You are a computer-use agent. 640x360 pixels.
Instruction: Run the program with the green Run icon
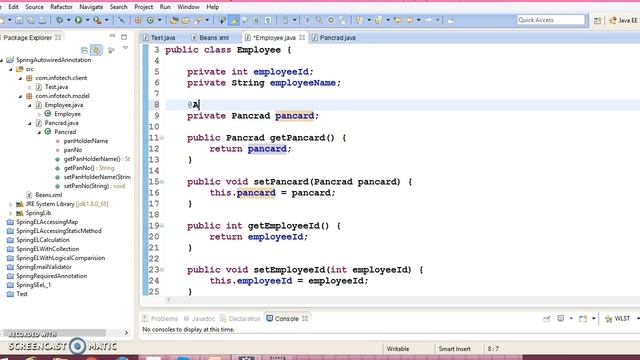point(78,20)
